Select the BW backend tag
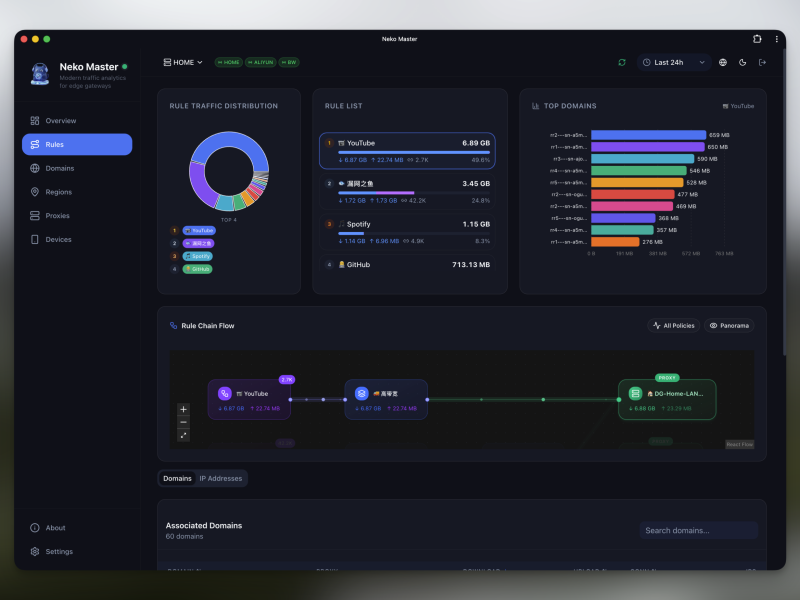 [x=289, y=62]
